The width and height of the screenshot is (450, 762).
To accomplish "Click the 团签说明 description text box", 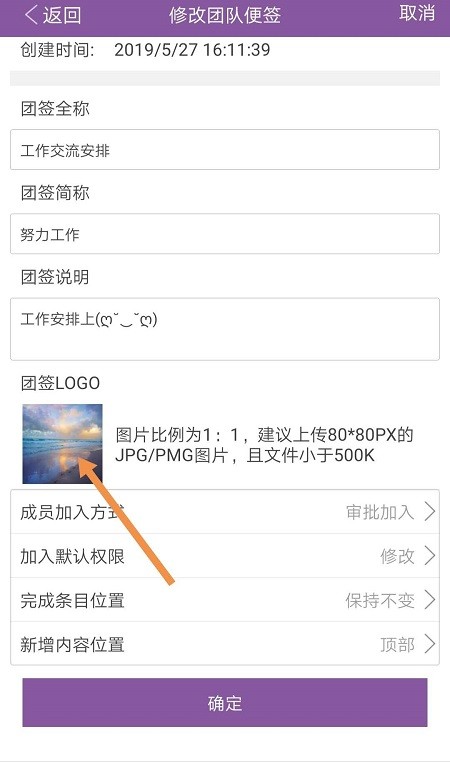I will (x=225, y=329).
